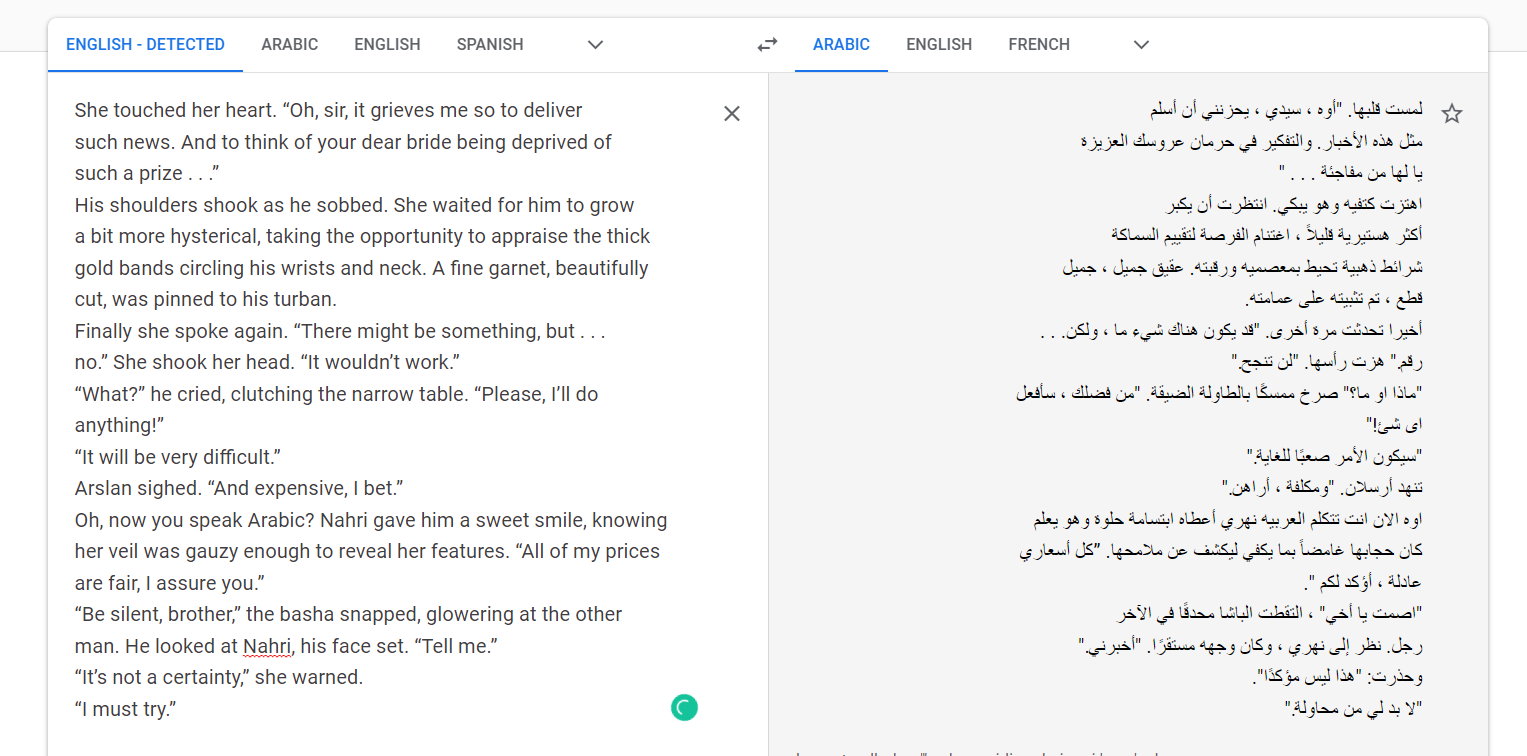The width and height of the screenshot is (1527, 756).
Task: Choose Arabic as source language
Action: (290, 45)
